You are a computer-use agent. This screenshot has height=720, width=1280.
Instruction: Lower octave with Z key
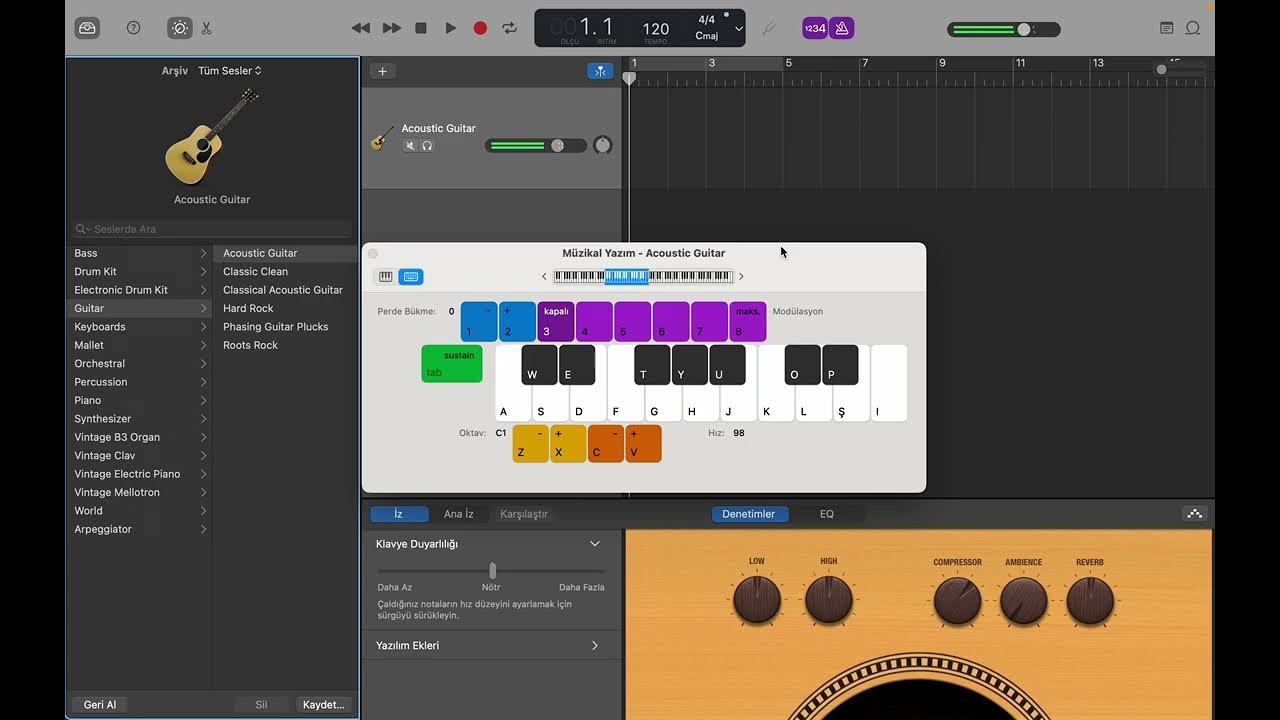point(531,444)
